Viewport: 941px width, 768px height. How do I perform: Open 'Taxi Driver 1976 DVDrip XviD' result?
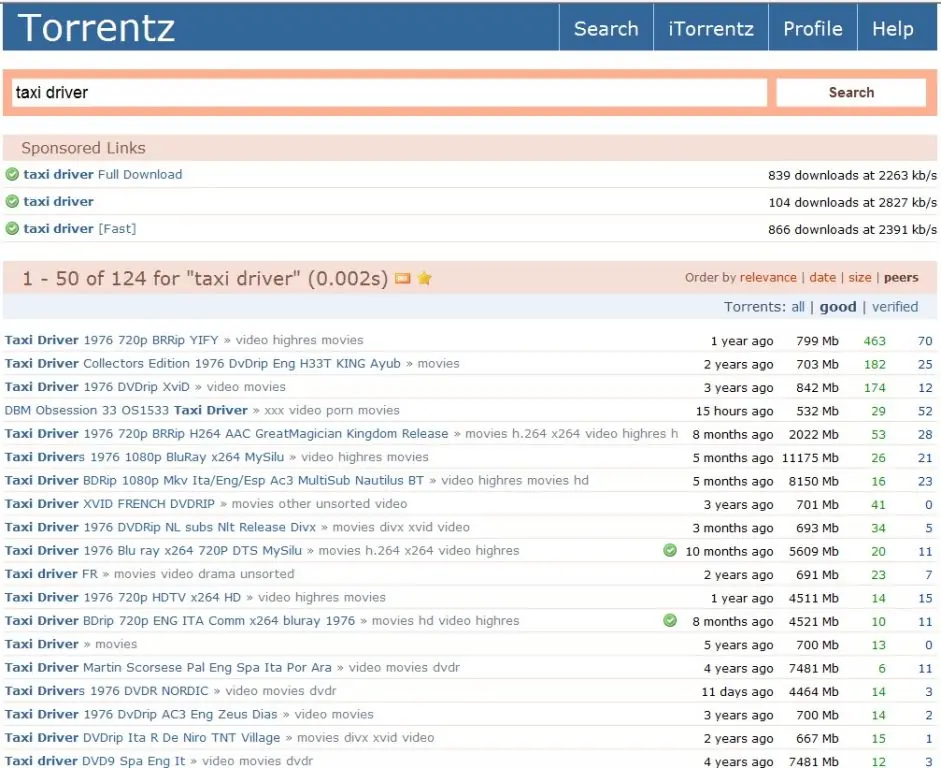coord(97,387)
